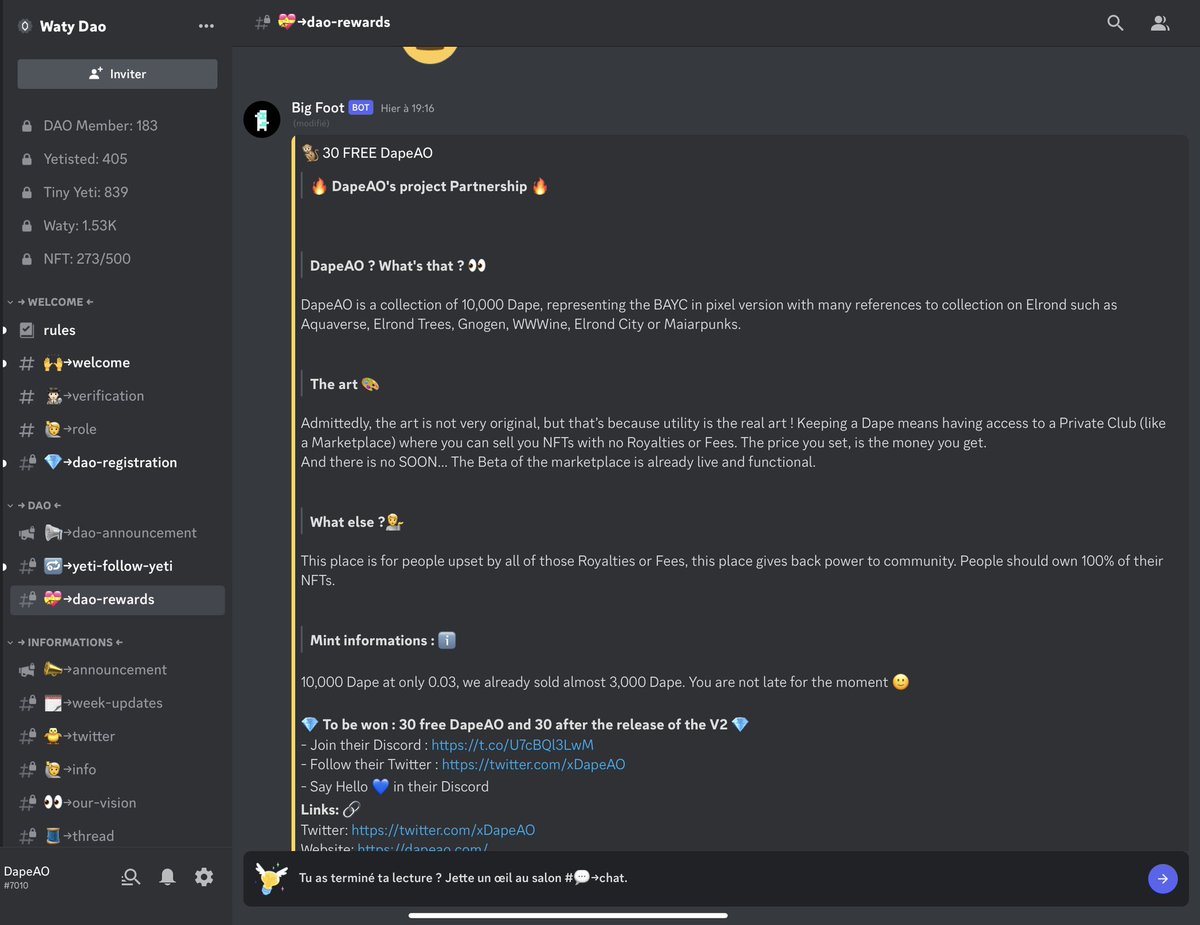Open server options three-dot menu
Screen dimensions: 1200x925
206,26
